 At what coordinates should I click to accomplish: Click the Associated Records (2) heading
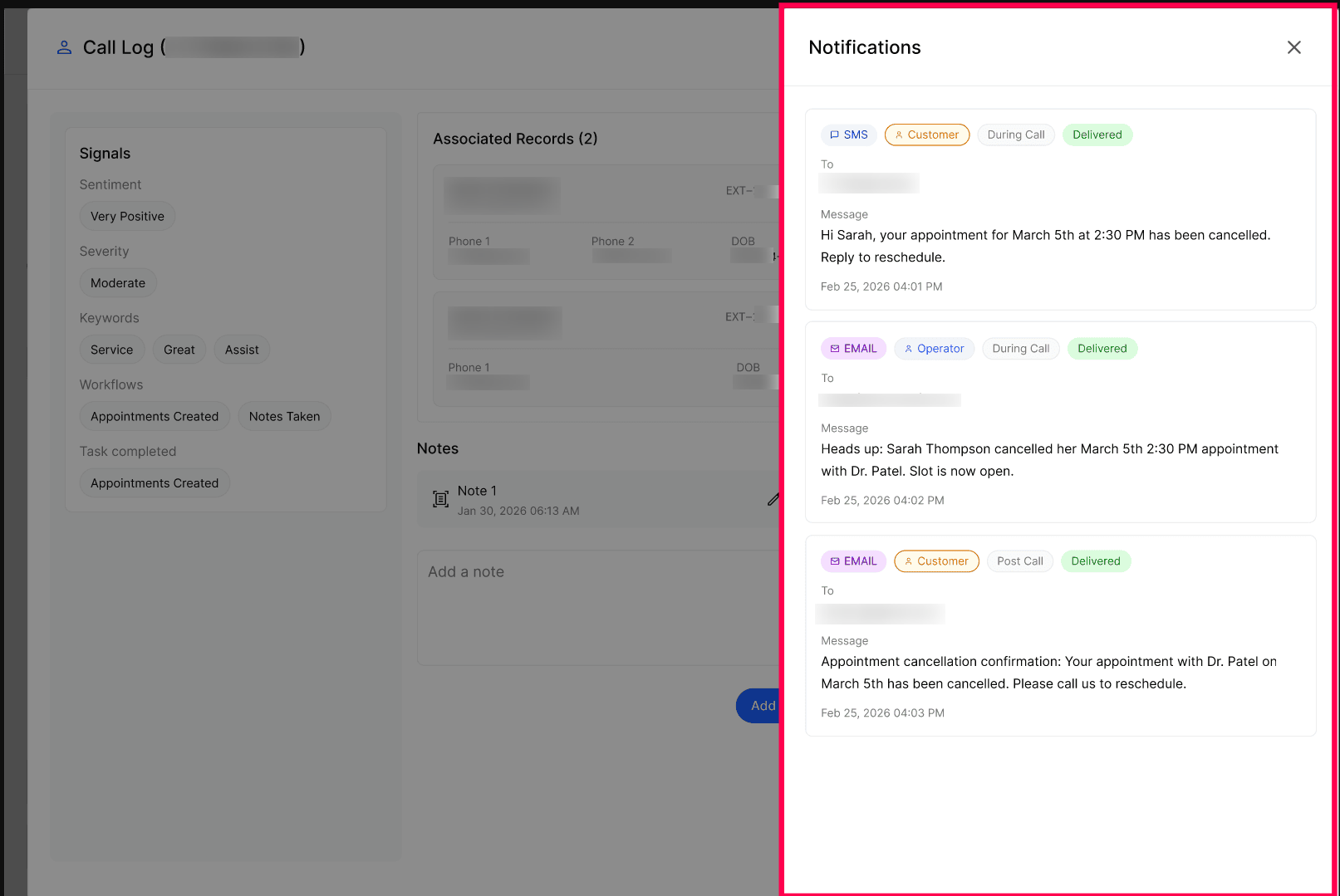click(515, 139)
